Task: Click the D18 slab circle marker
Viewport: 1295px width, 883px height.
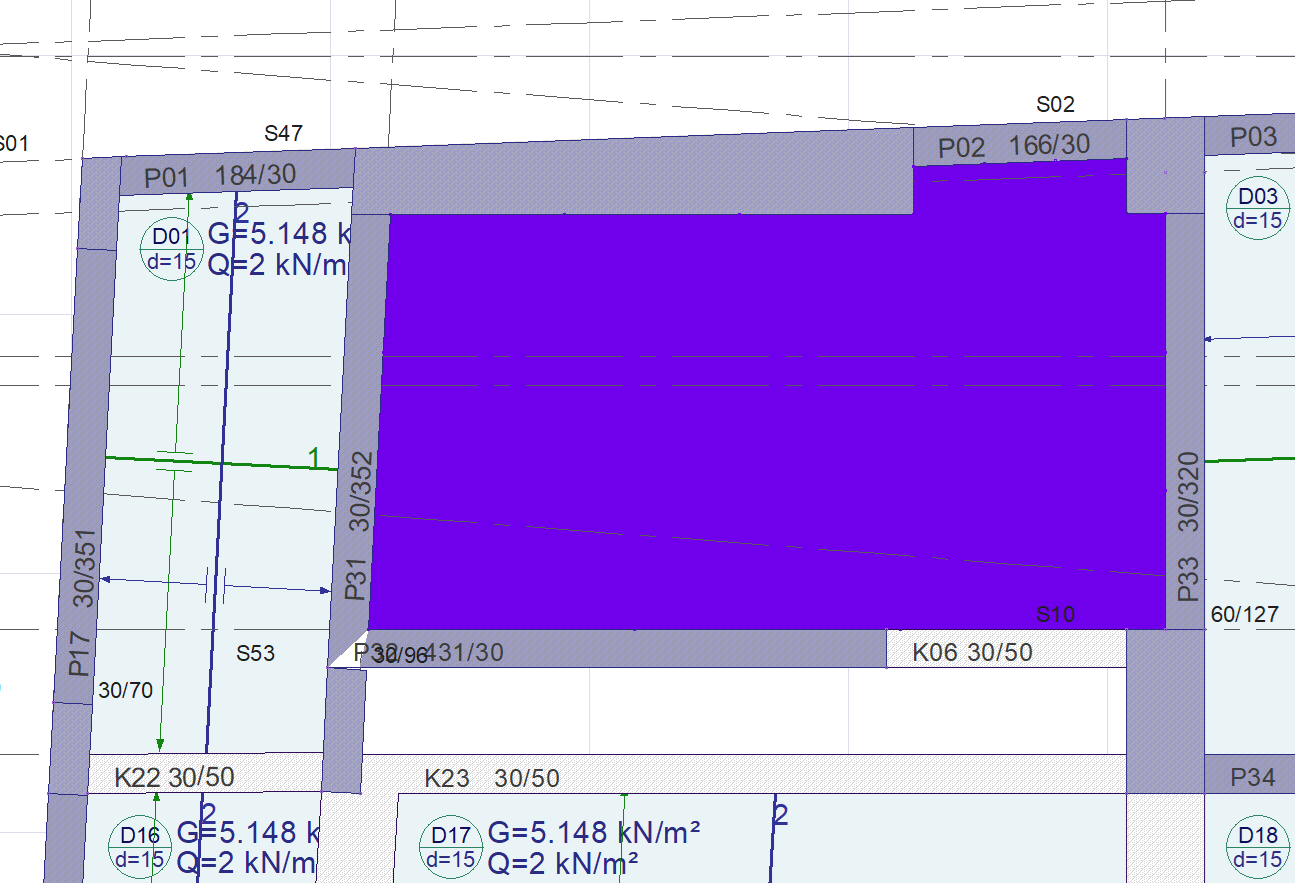Action: point(1257,847)
